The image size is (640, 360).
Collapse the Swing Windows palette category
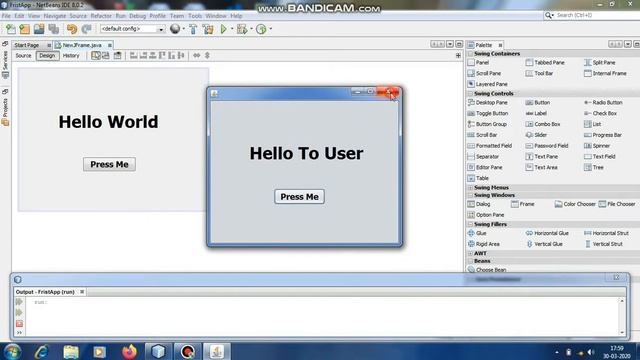(471, 196)
